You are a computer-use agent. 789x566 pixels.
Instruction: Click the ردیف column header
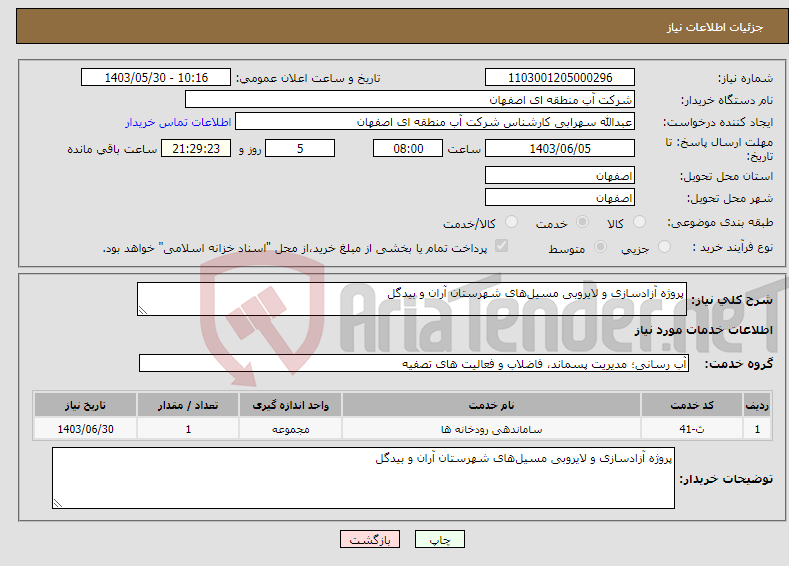click(757, 405)
